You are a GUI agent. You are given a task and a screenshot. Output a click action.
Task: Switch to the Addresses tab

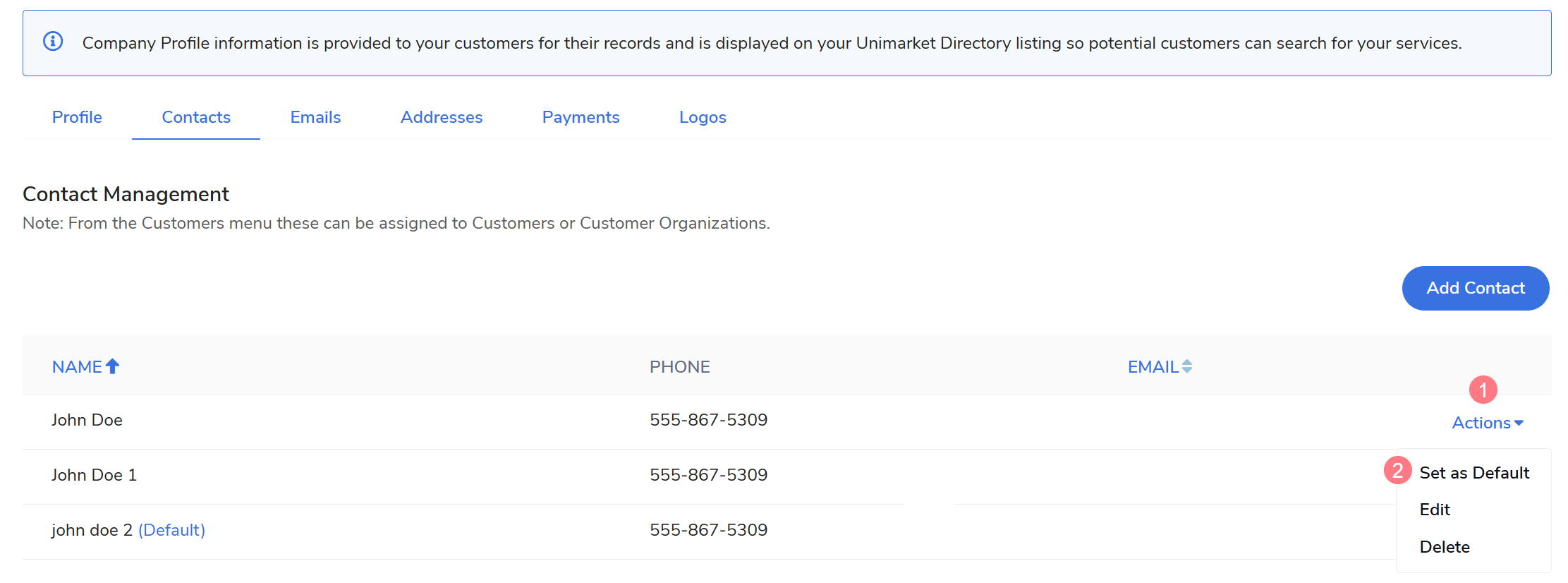(x=442, y=117)
